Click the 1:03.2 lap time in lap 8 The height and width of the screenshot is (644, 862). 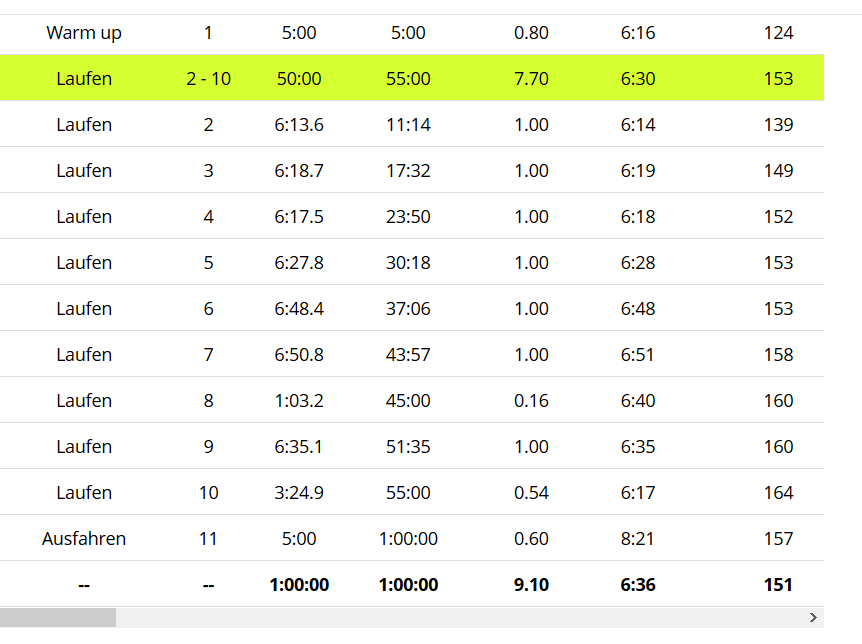pos(299,401)
